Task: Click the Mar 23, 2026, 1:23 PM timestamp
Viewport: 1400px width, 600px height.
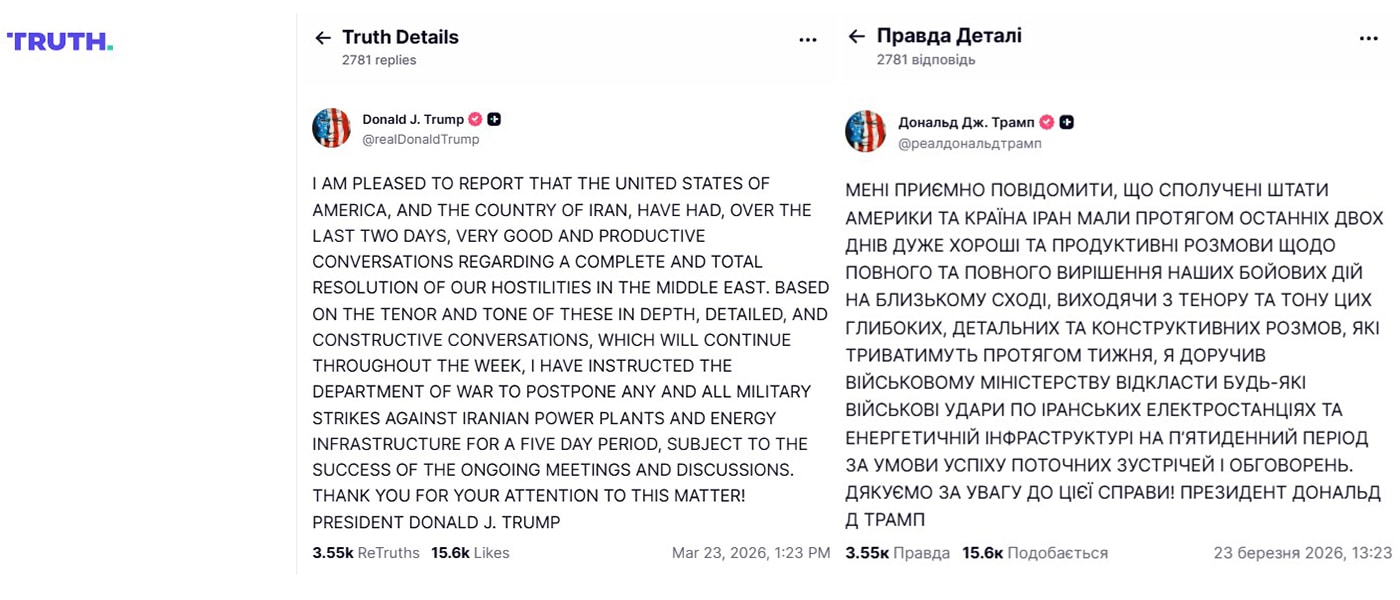Action: point(751,552)
